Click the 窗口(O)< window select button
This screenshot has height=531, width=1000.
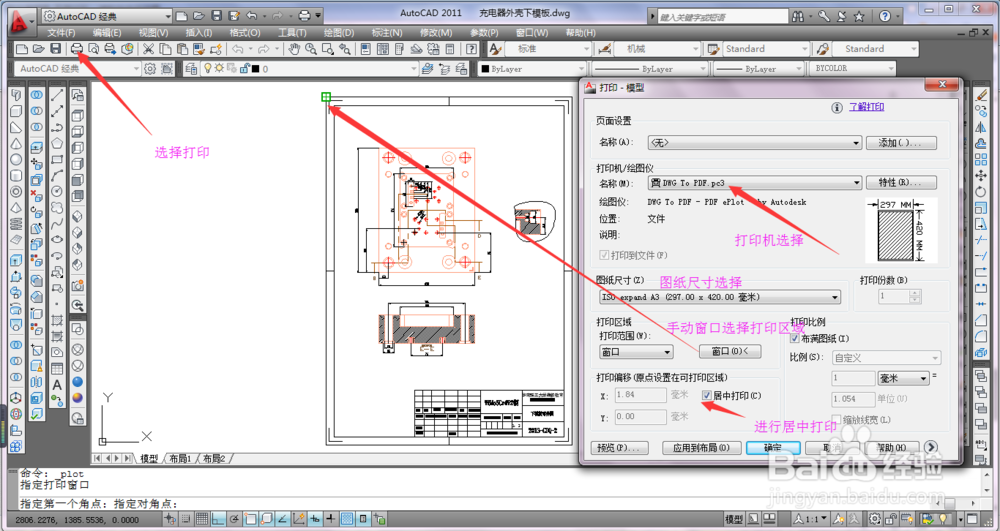731,351
